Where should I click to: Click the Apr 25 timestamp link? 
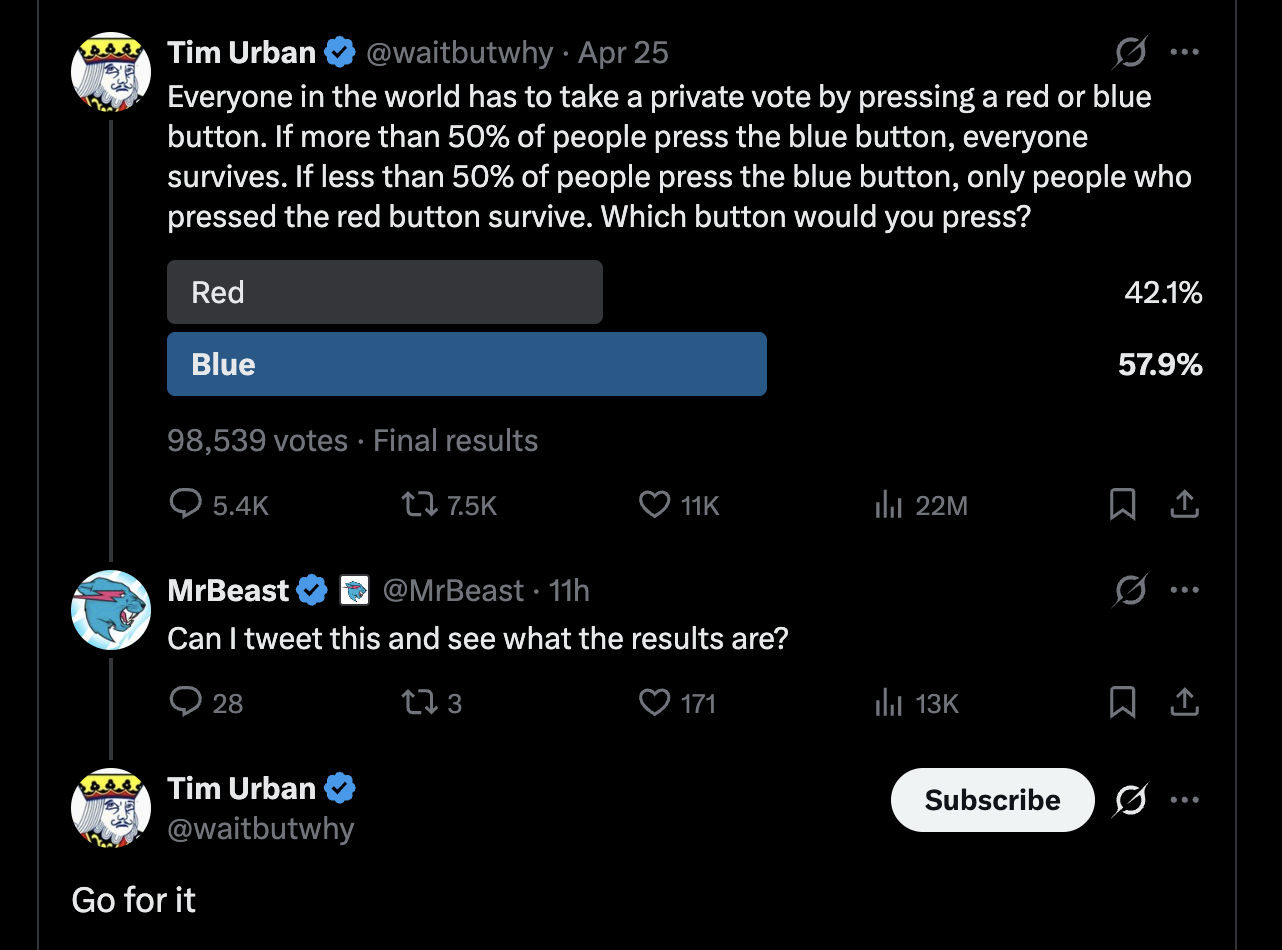pyautogui.click(x=623, y=53)
